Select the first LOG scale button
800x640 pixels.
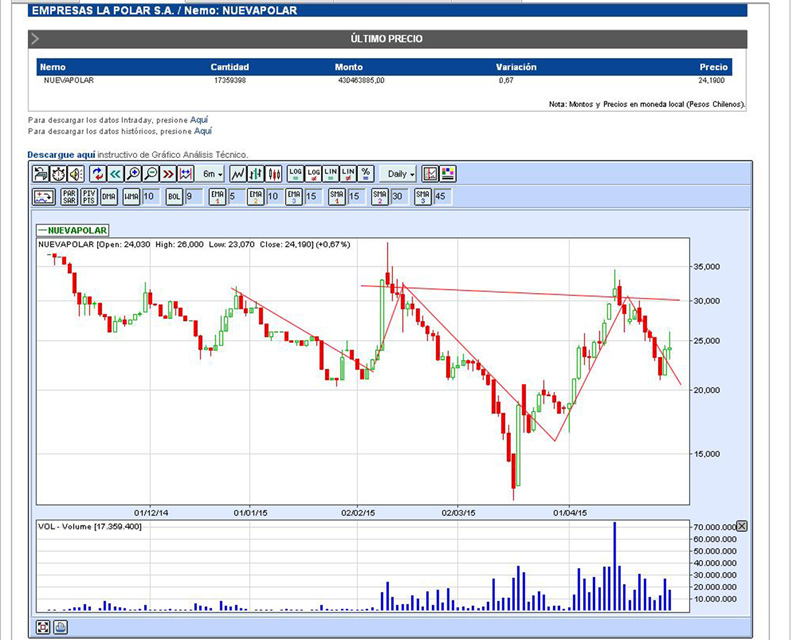[295, 174]
